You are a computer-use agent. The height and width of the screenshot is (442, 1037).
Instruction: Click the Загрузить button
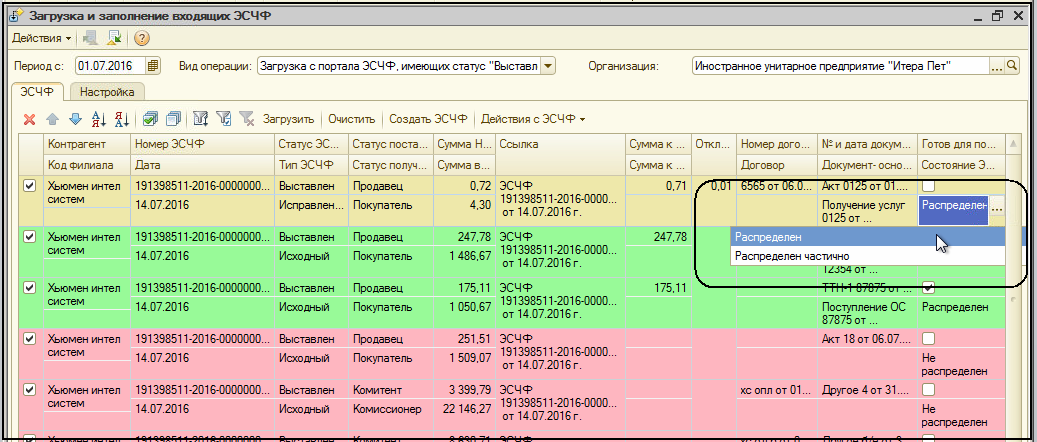pos(288,119)
